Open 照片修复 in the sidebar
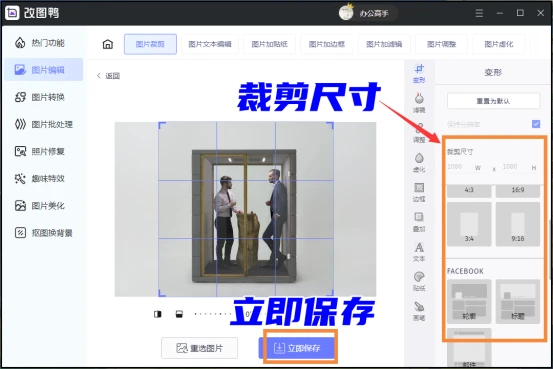The image size is (553, 369). (40, 151)
